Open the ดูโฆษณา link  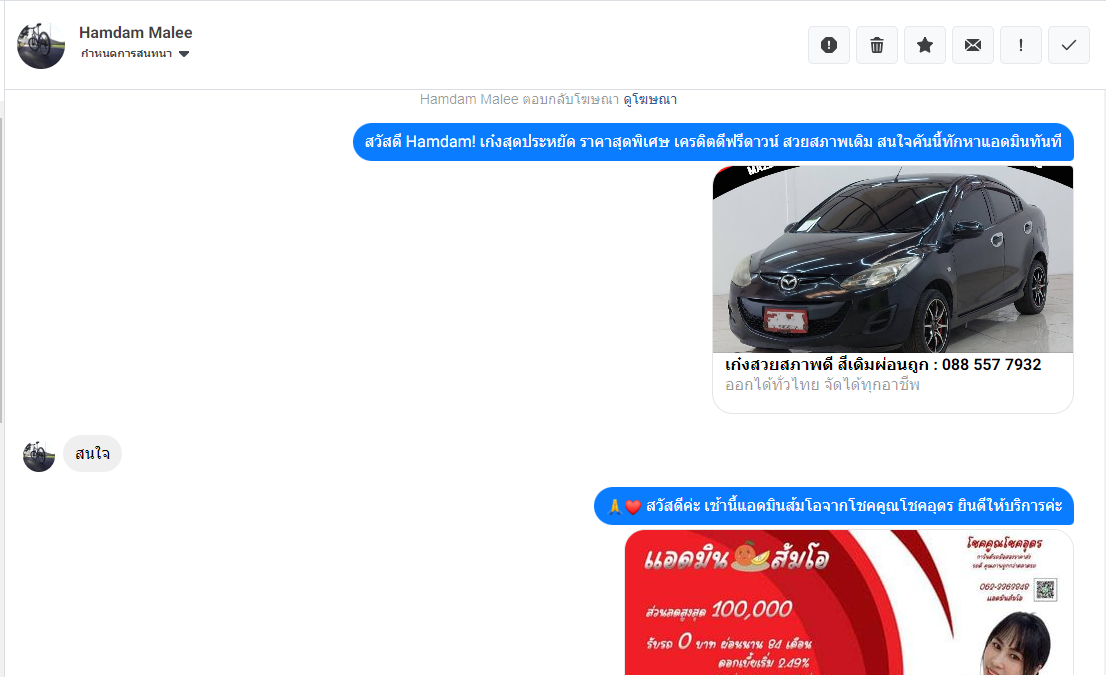click(650, 99)
